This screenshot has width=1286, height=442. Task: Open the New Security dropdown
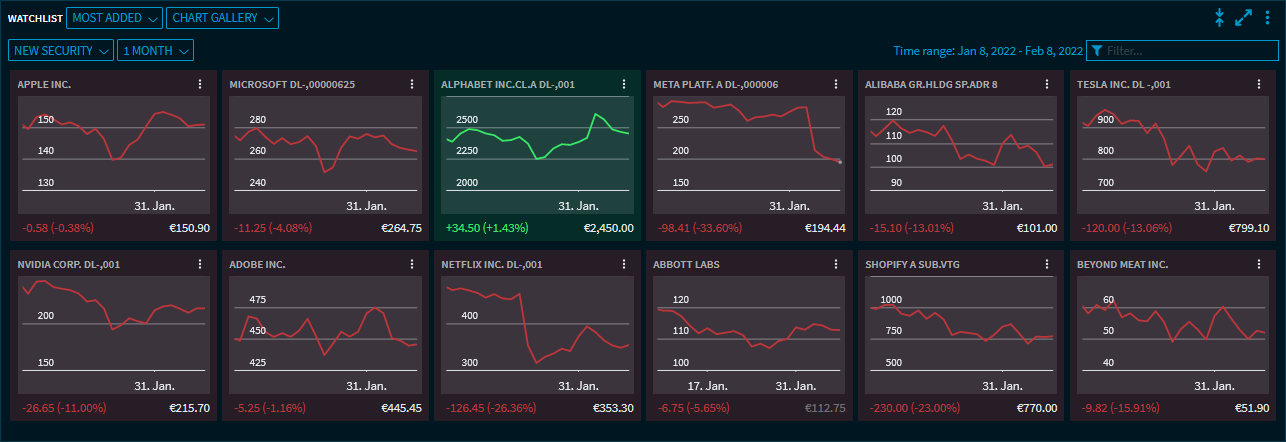pyautogui.click(x=61, y=50)
